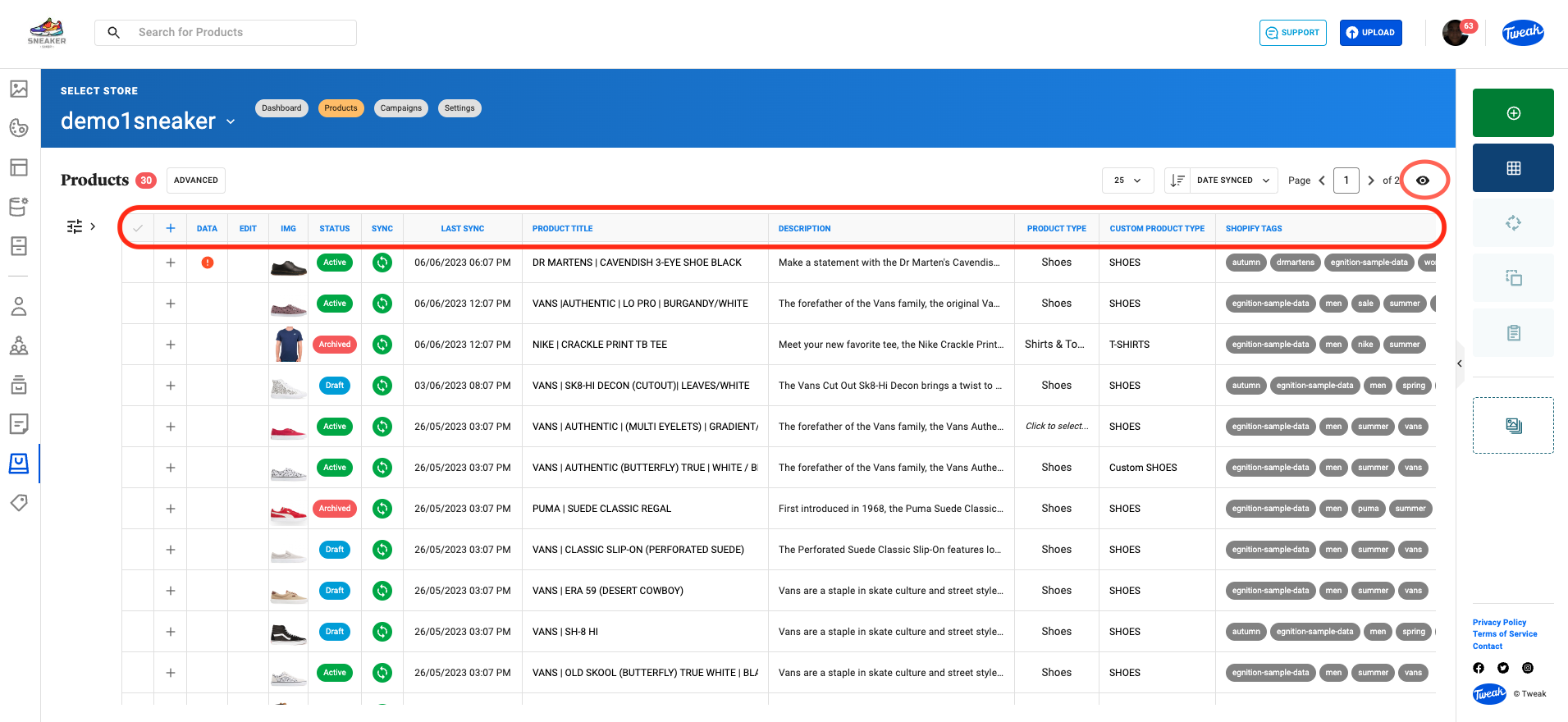The width and height of the screenshot is (1568, 722).
Task: Click the Upload button
Action: coord(1371,33)
